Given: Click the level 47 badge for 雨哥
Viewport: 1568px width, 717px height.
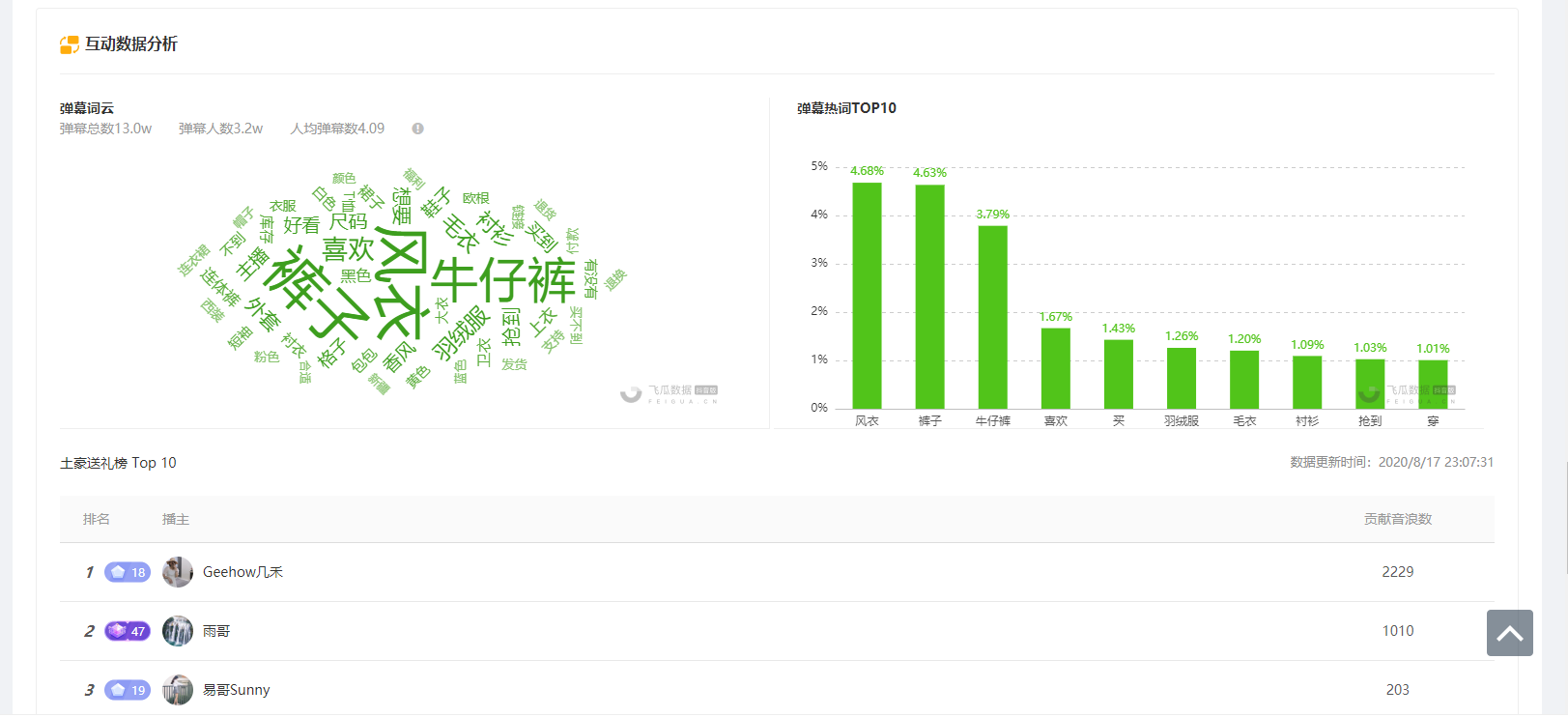Looking at the screenshot, I should (128, 631).
